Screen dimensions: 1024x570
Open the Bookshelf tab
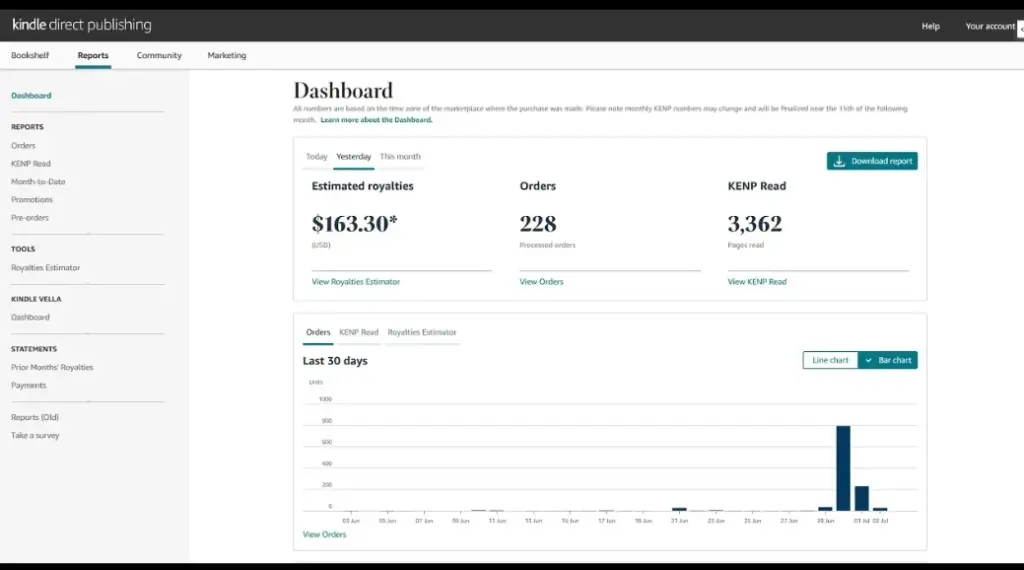(x=30, y=55)
